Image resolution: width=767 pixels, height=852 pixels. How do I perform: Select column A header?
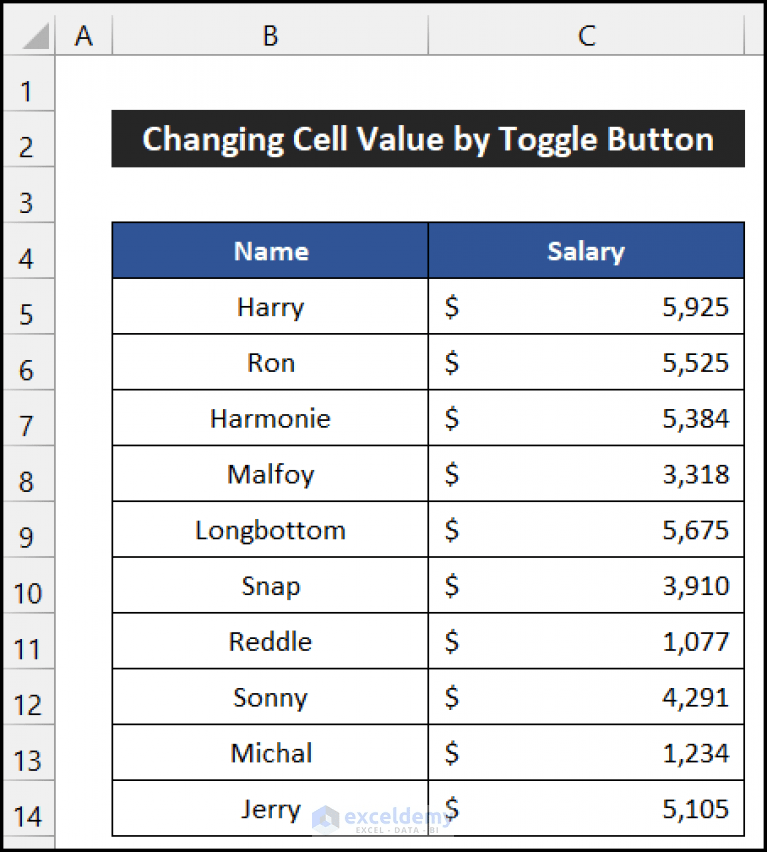(x=84, y=35)
